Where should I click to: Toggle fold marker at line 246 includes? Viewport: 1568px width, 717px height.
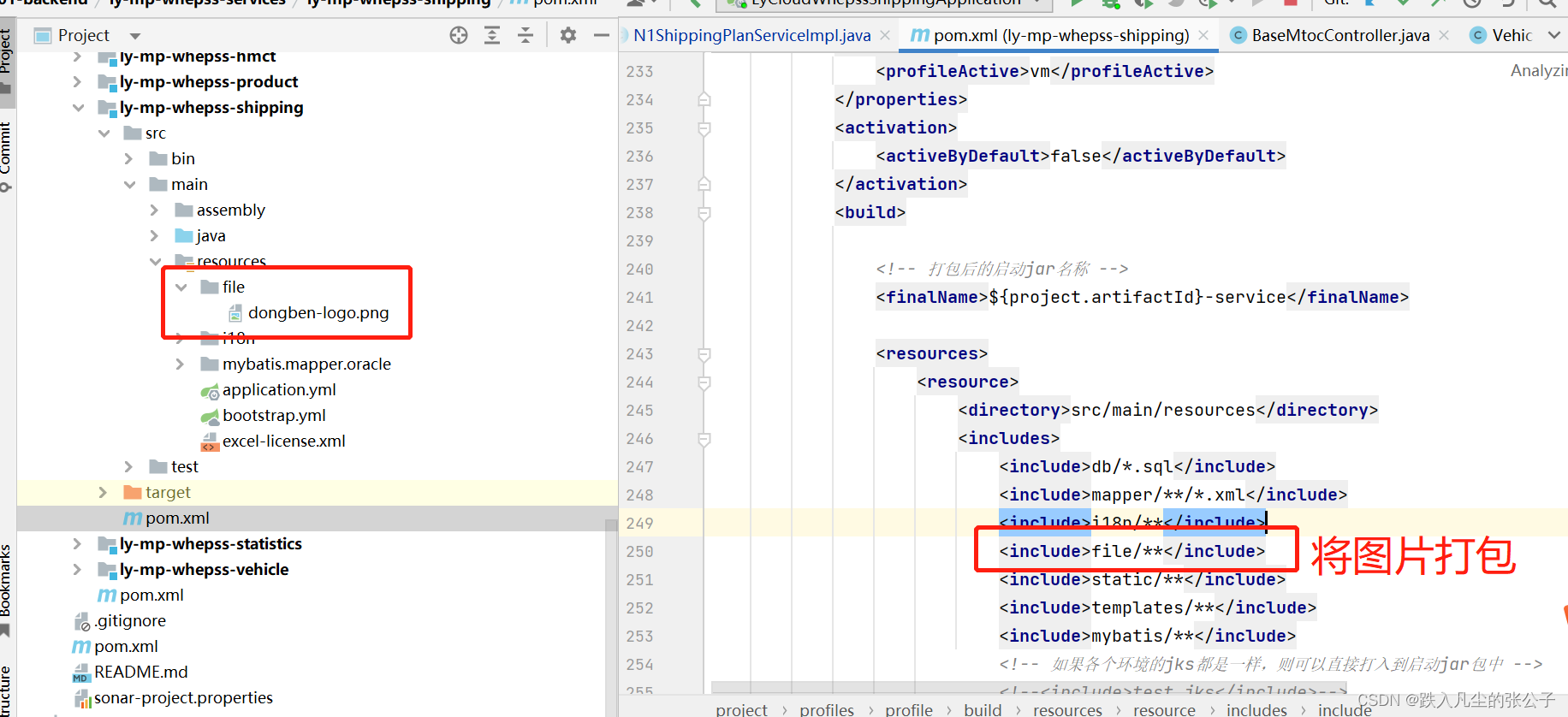pos(704,439)
